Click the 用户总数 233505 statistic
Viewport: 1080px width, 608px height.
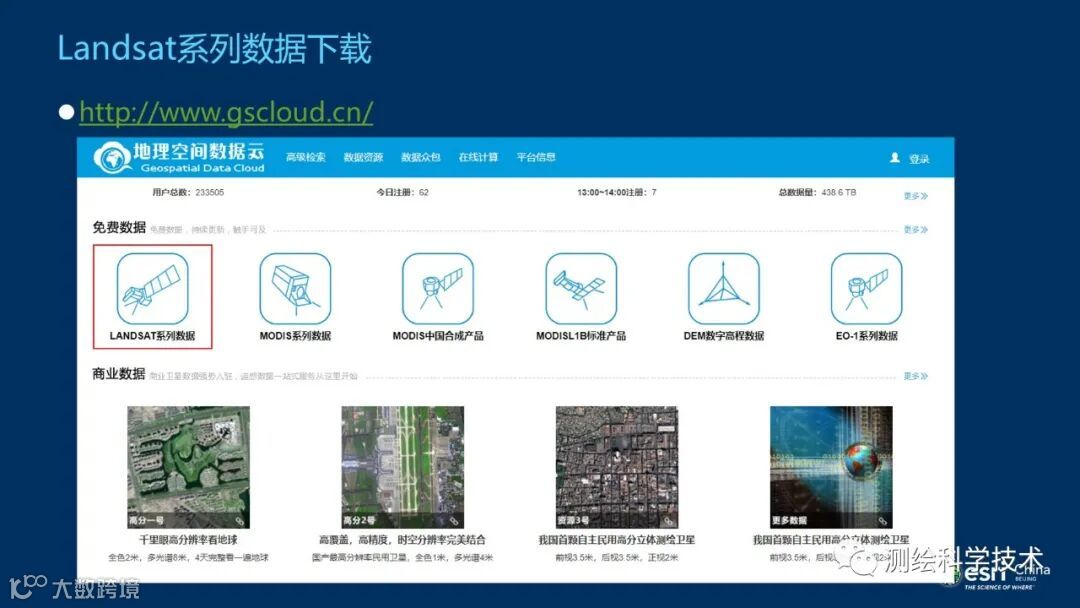187,193
